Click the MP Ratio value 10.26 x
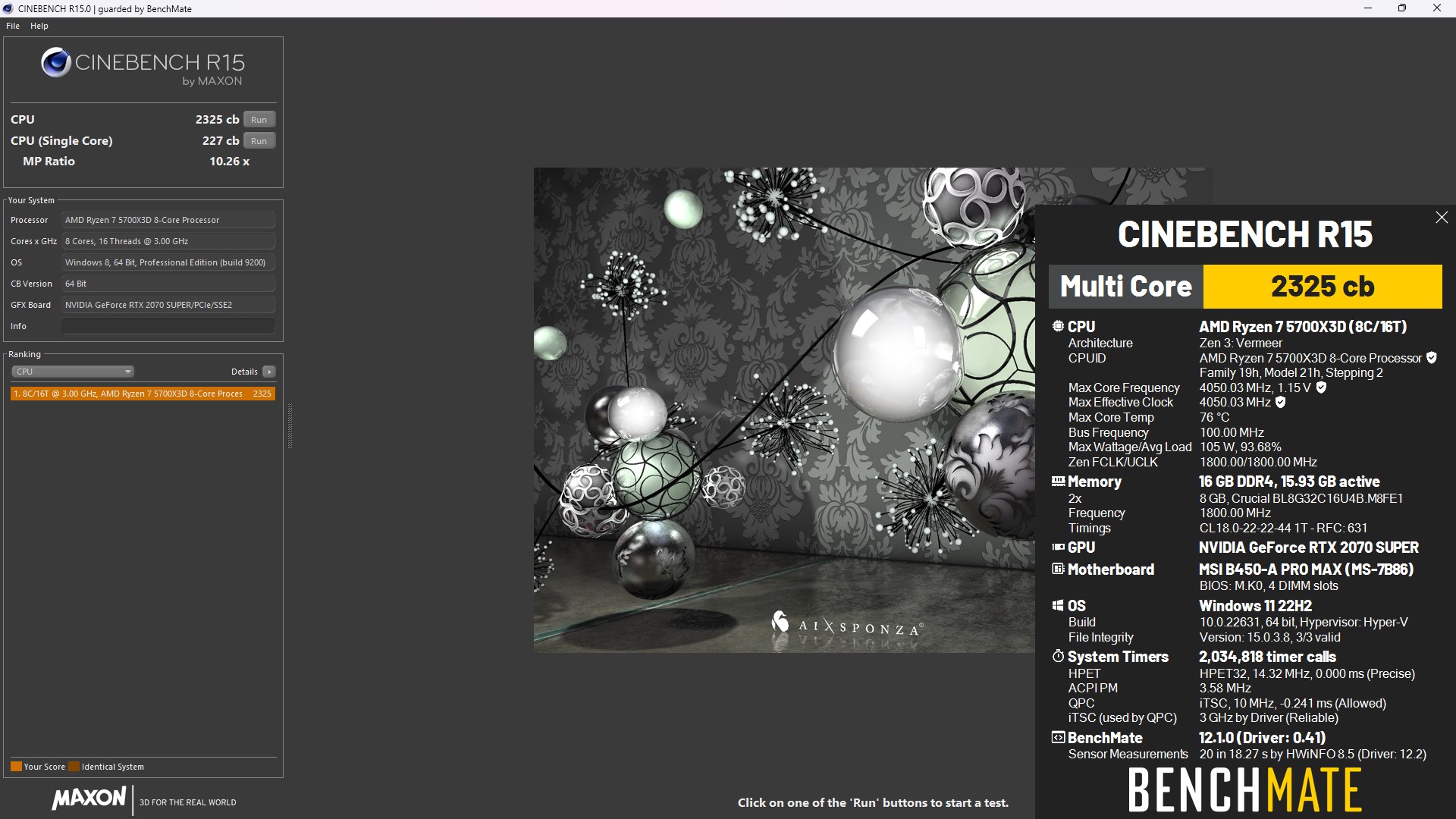The image size is (1456, 819). (x=229, y=162)
